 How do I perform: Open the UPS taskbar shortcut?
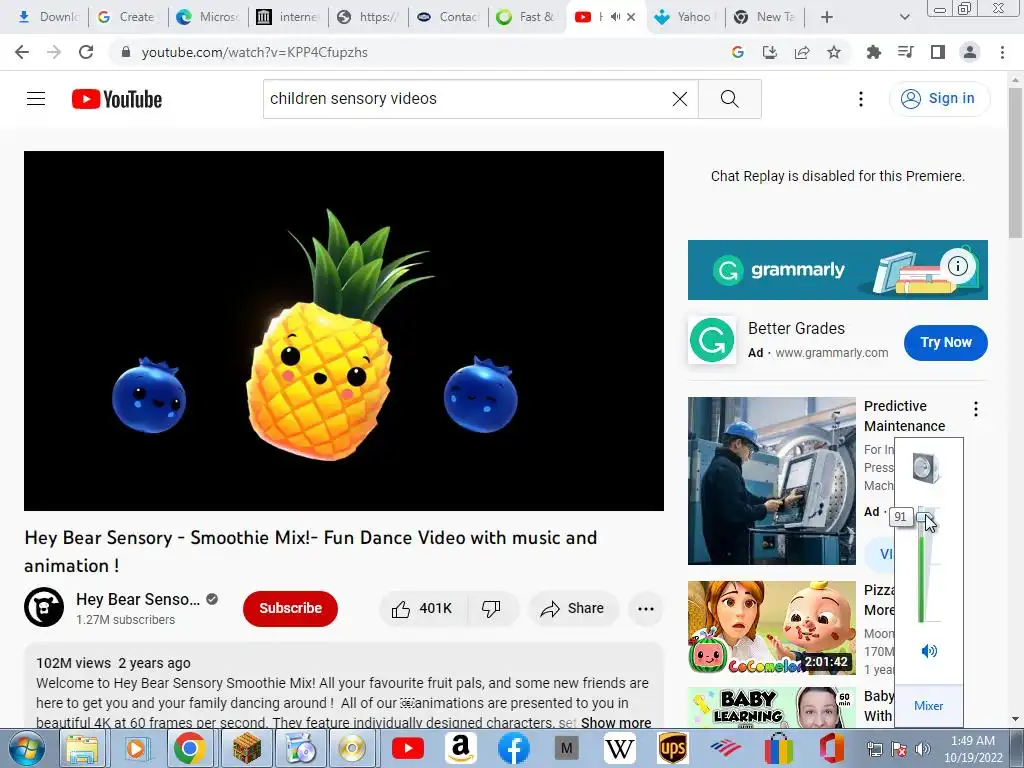[x=673, y=748]
